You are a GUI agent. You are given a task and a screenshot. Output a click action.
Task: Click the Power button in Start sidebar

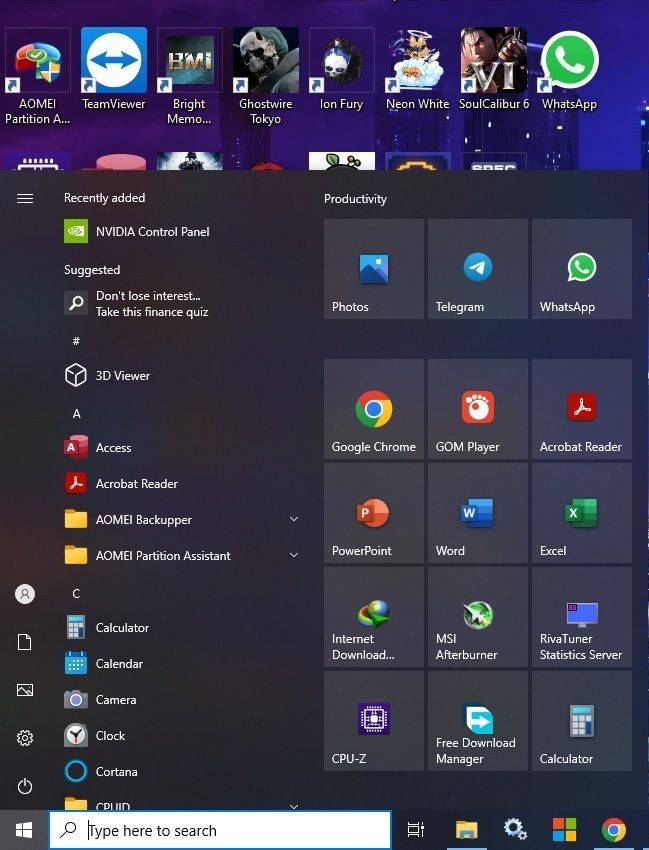(x=25, y=786)
